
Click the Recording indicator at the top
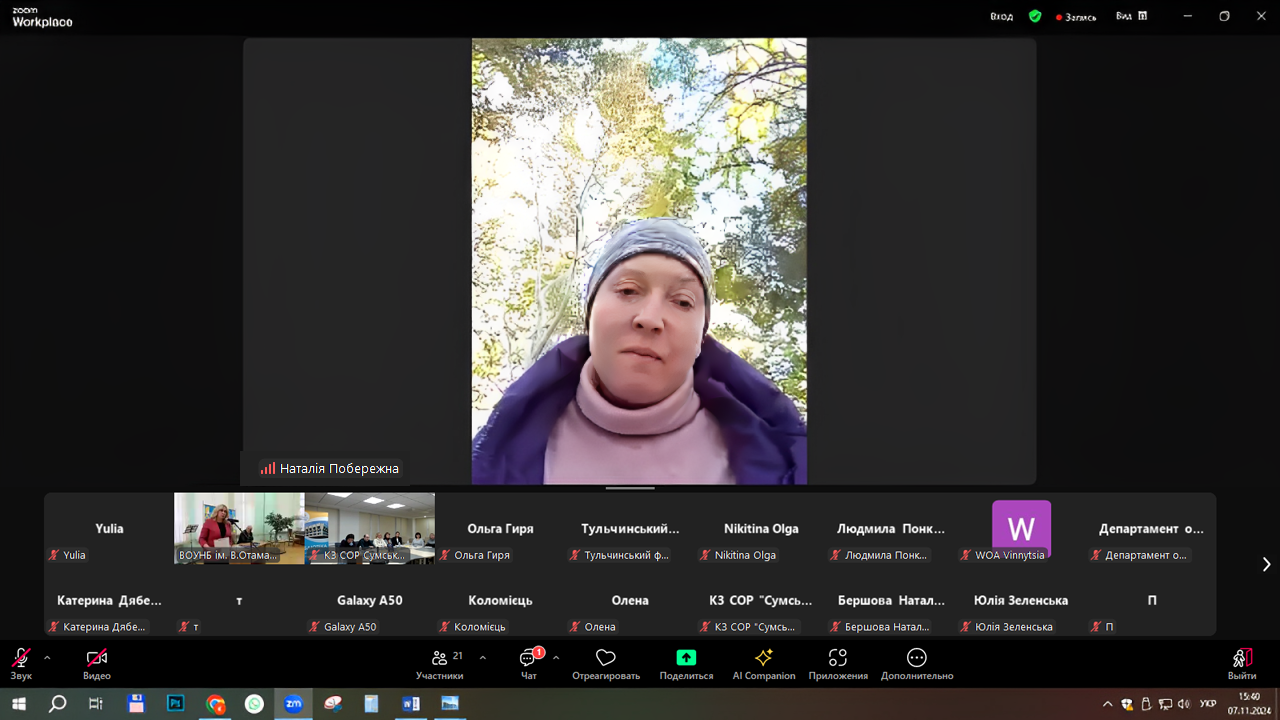[1076, 17]
